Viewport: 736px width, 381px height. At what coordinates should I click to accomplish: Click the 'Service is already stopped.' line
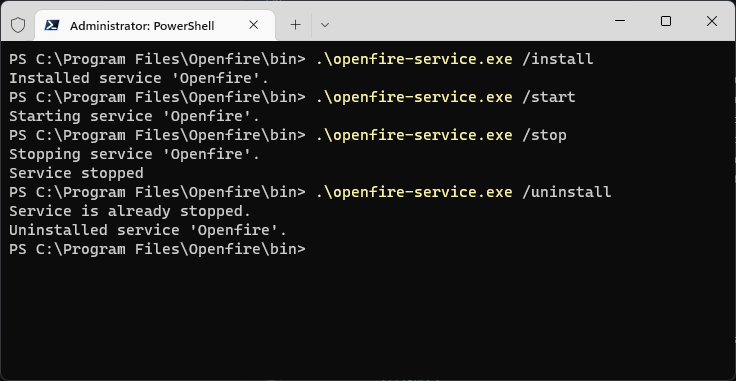pyautogui.click(x=130, y=211)
